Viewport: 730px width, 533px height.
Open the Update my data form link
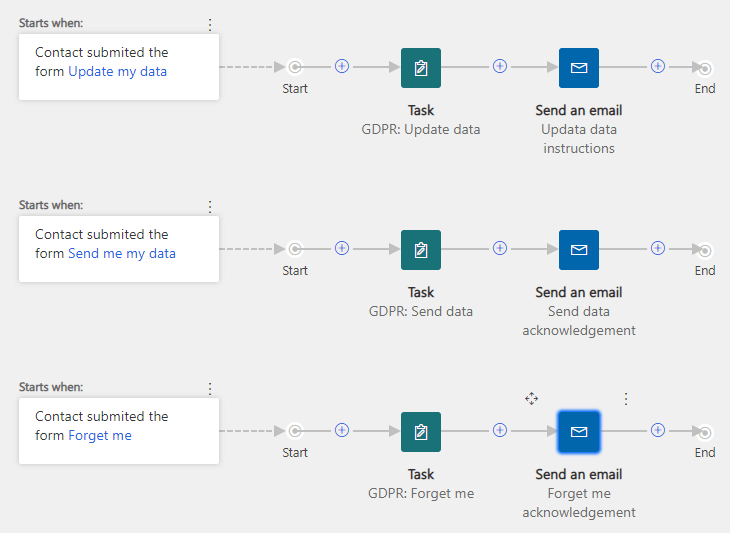tap(118, 71)
